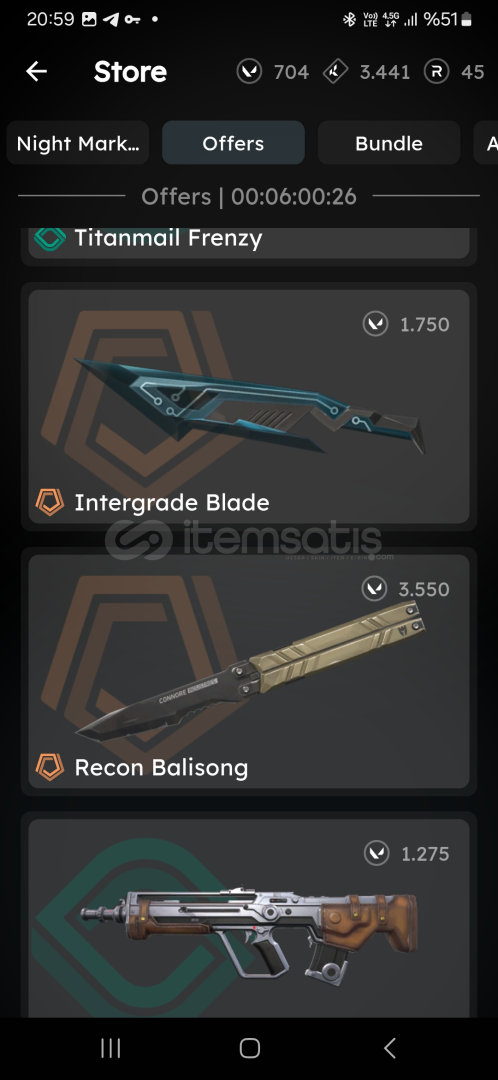Viewport: 498px width, 1080px height.
Task: Tap the Android recent apps button
Action: point(110,1048)
